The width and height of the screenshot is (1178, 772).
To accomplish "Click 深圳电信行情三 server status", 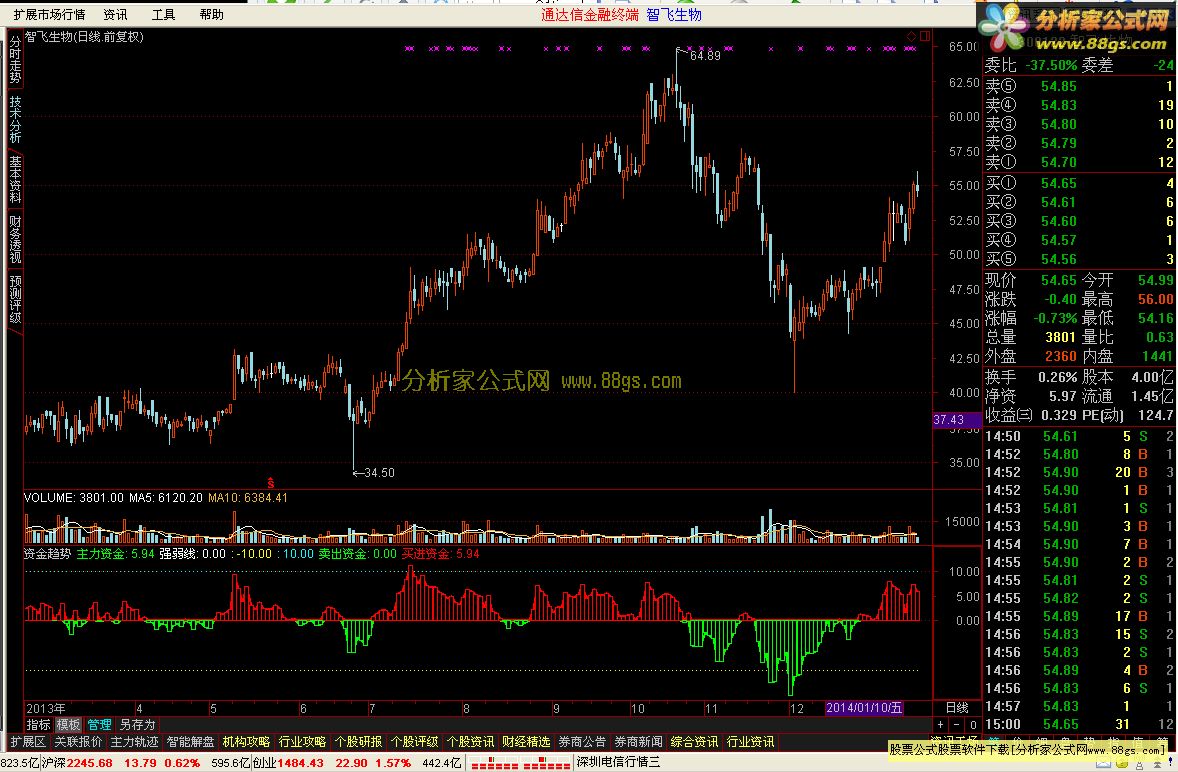I will click(x=618, y=763).
